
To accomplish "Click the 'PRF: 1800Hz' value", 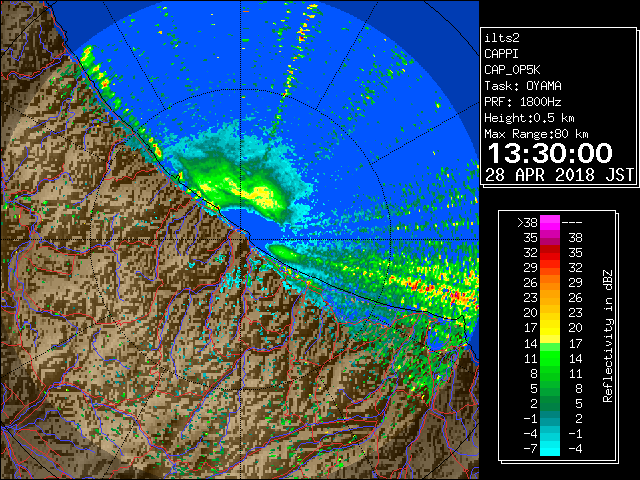I will point(523,102).
